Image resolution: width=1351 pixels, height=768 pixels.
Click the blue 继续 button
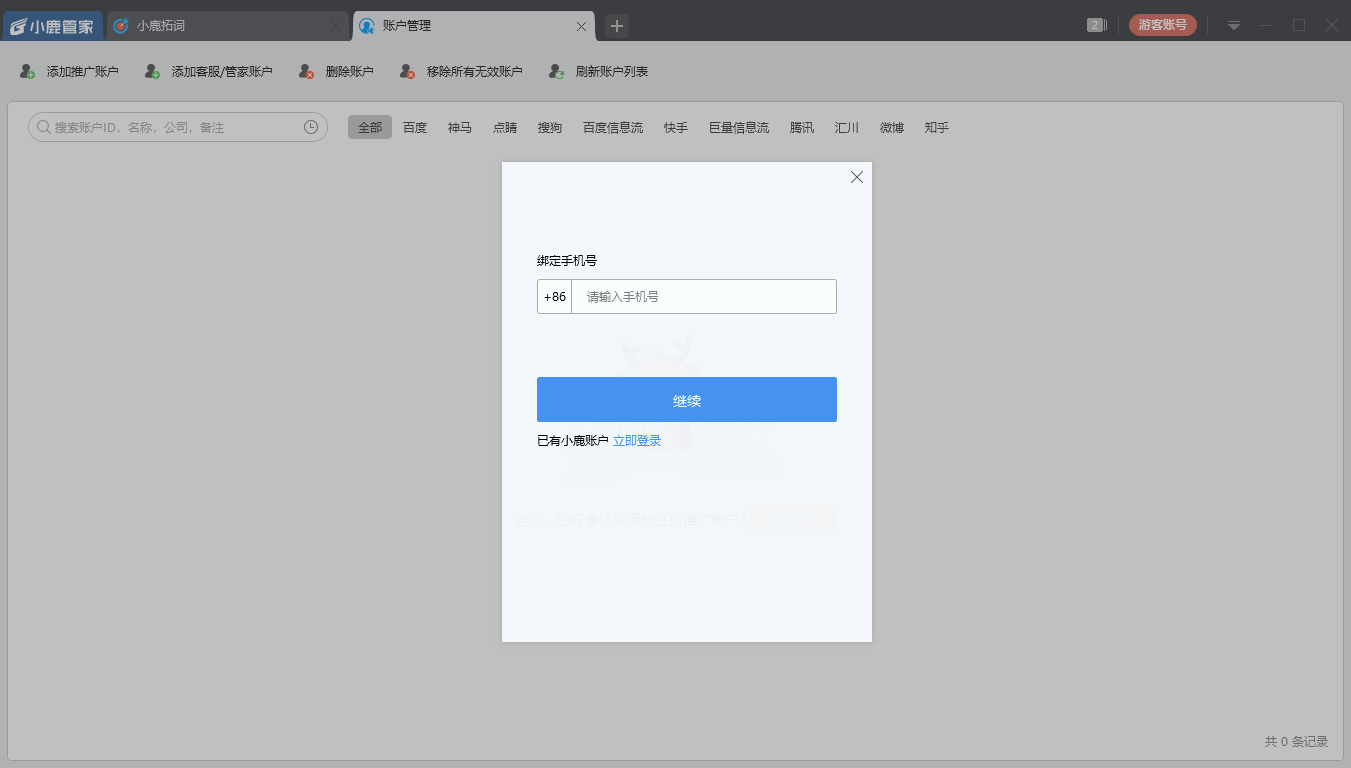coord(687,400)
